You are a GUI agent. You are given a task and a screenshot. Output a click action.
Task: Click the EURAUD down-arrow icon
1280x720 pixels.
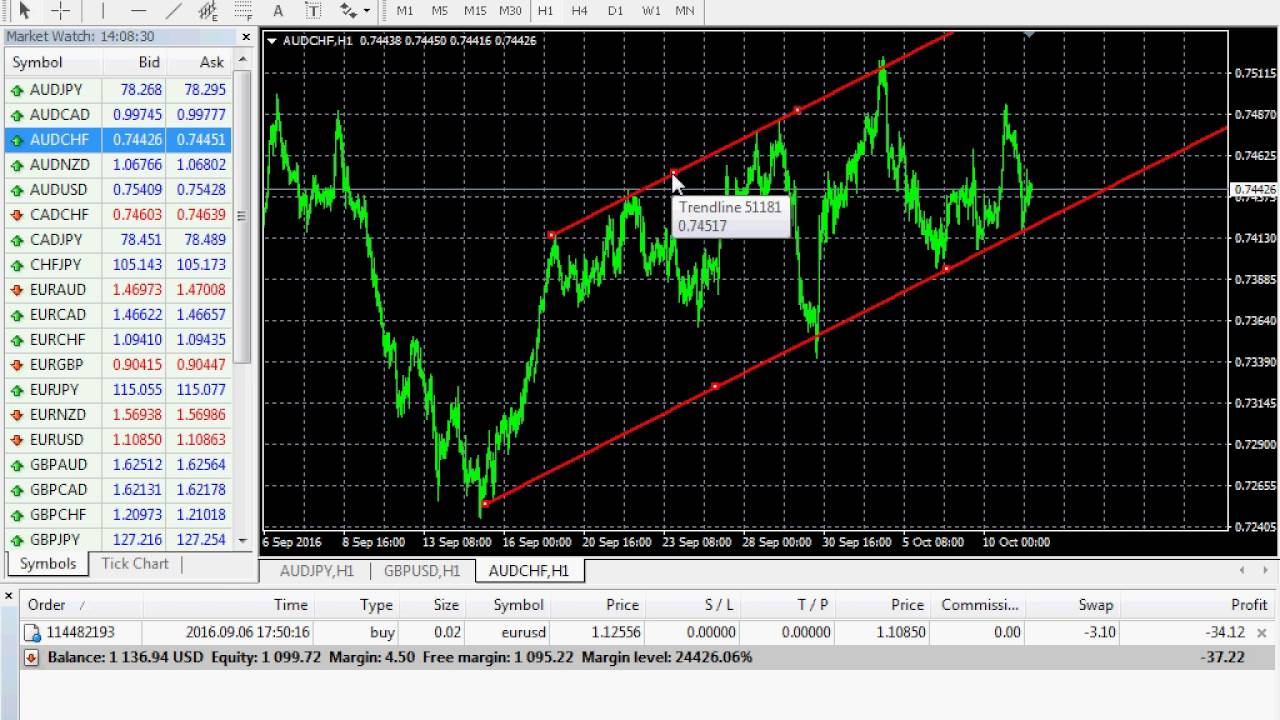coord(17,290)
